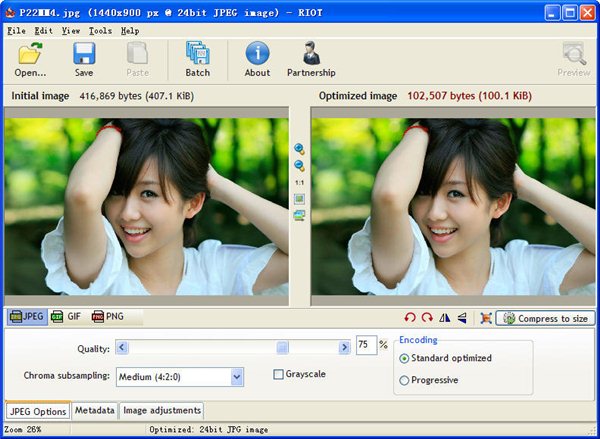Select Progressive encoding option

(405, 380)
